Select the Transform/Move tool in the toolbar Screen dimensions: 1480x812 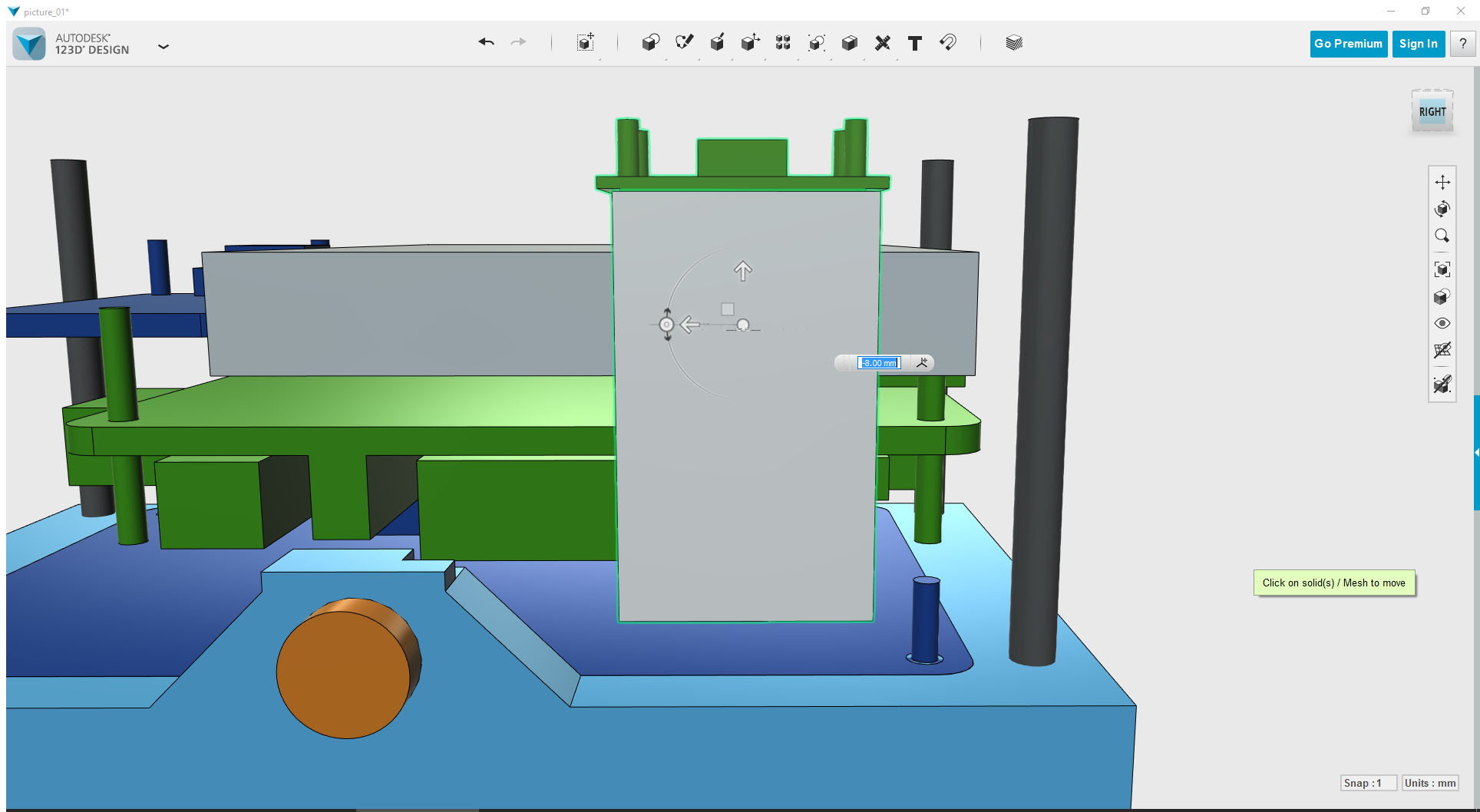750,43
